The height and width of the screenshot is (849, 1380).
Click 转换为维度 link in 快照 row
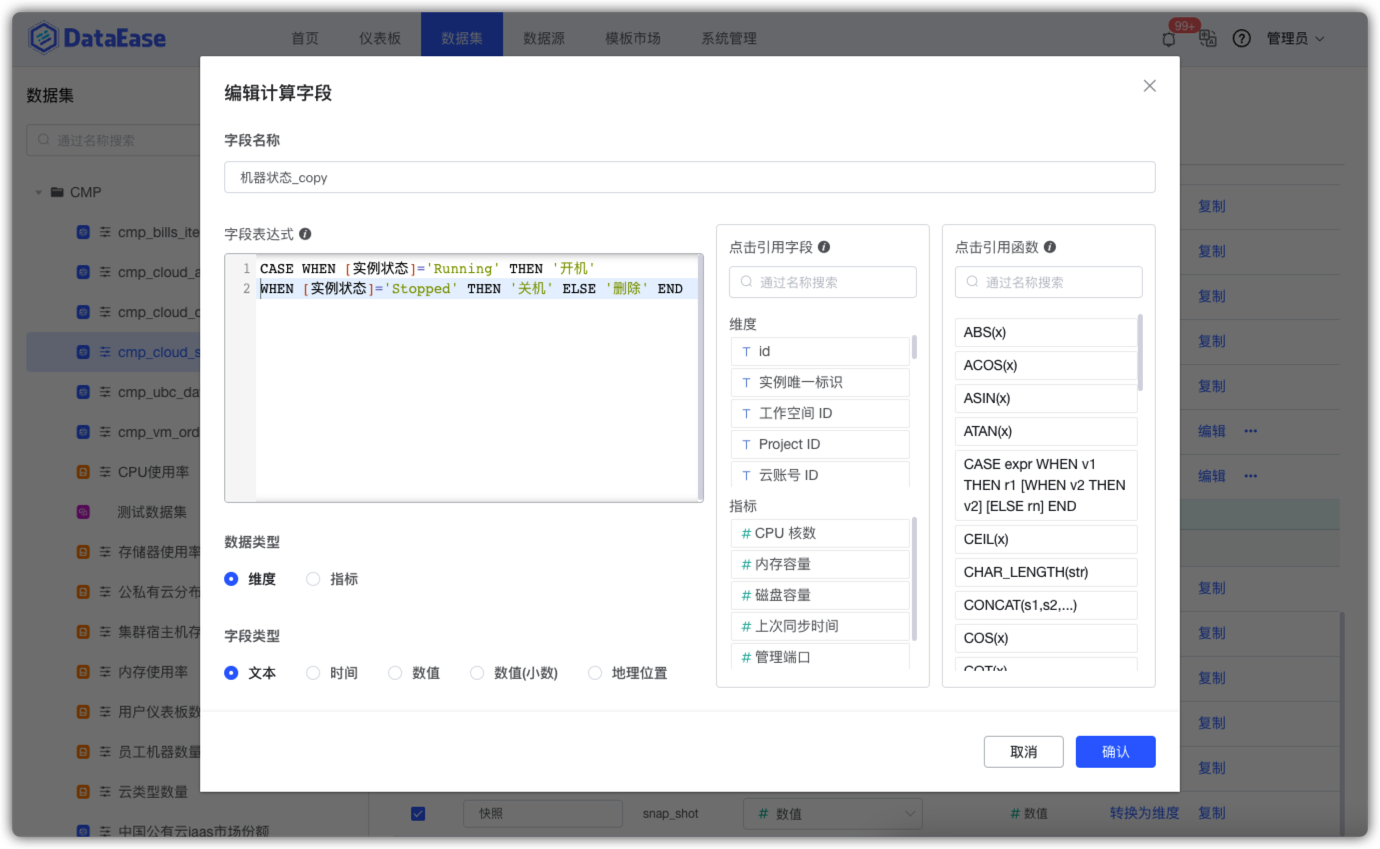pos(1145,813)
